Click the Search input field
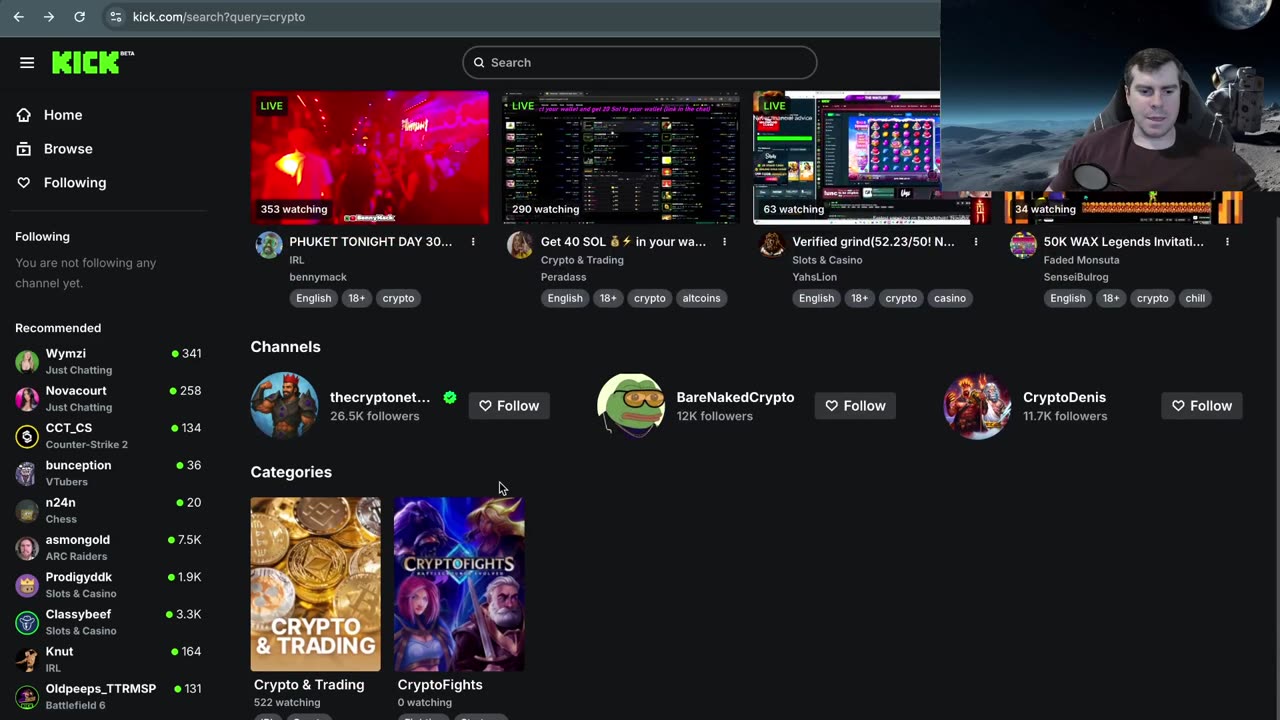1280x720 pixels. 640,62
